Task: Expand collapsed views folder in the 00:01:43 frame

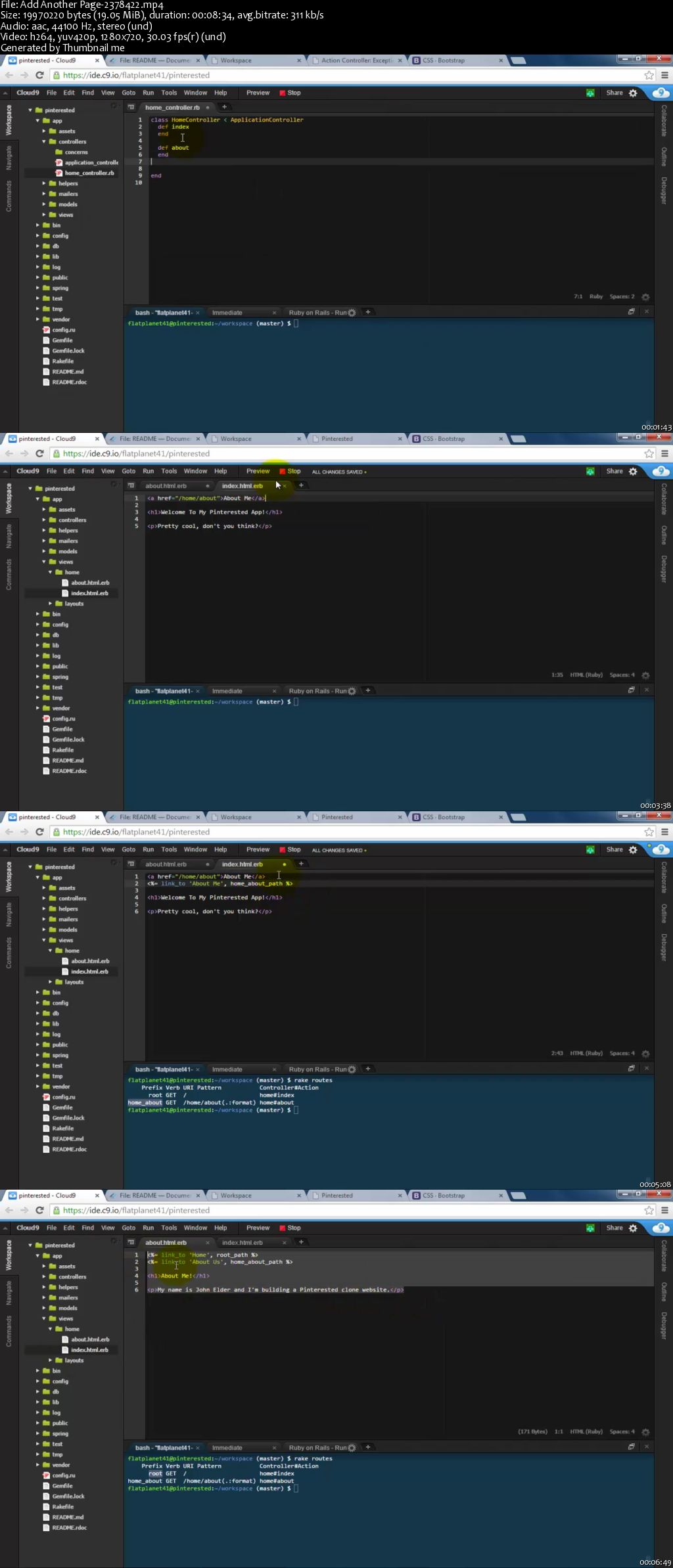Action: (x=44, y=215)
